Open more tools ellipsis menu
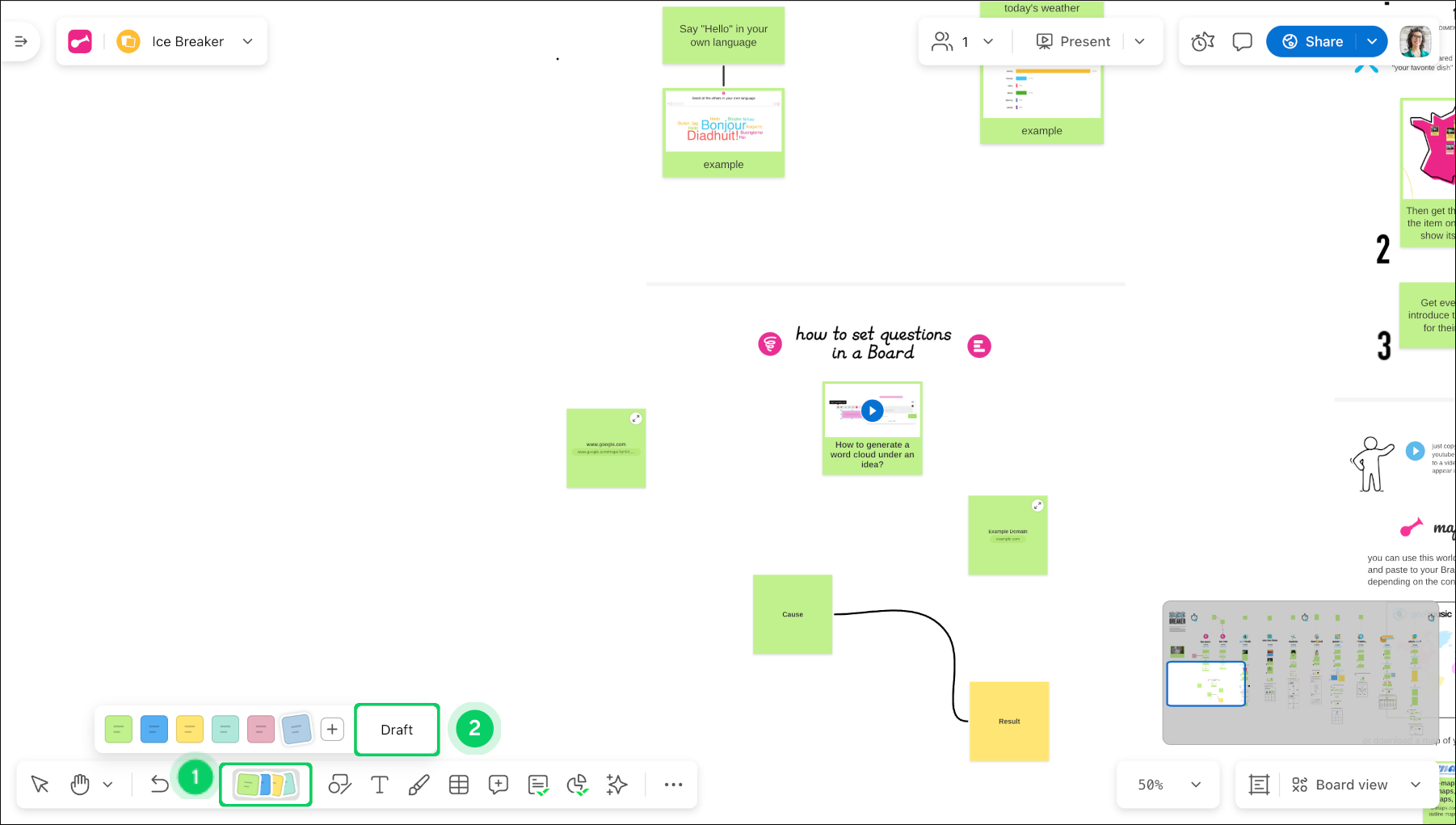 673,785
